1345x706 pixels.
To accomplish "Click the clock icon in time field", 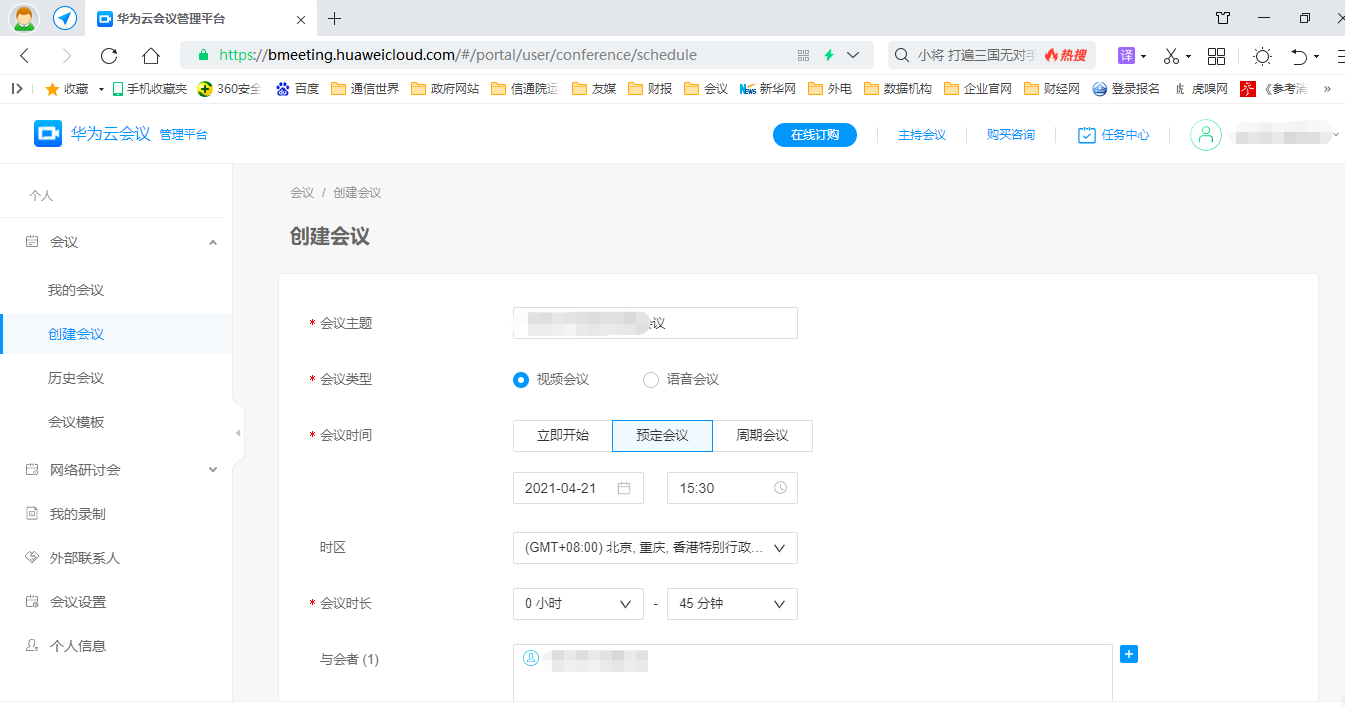I will click(780, 488).
